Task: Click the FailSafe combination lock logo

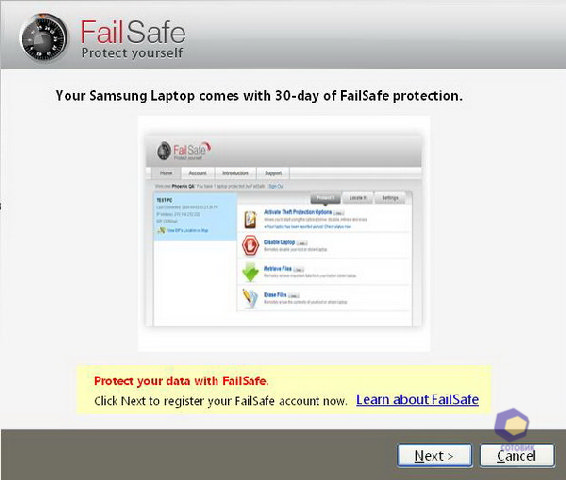Action: click(x=44, y=38)
